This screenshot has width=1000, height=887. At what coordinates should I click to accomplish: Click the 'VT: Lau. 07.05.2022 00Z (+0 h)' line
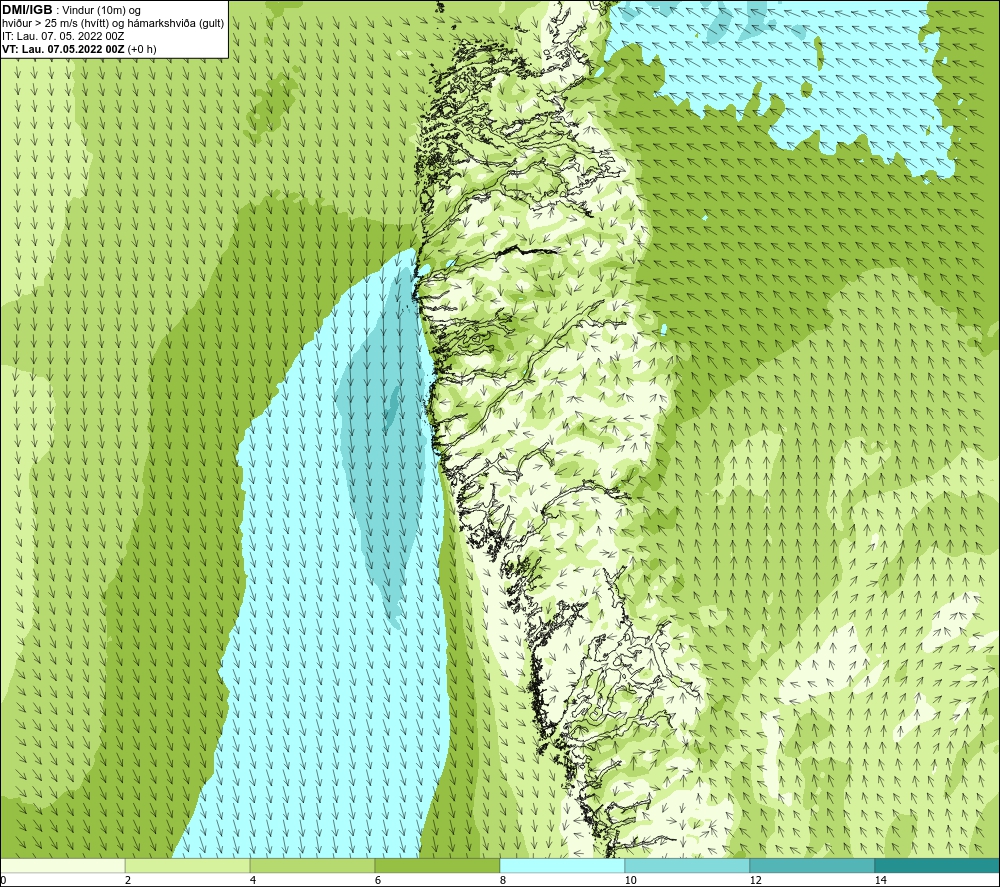coord(79,49)
